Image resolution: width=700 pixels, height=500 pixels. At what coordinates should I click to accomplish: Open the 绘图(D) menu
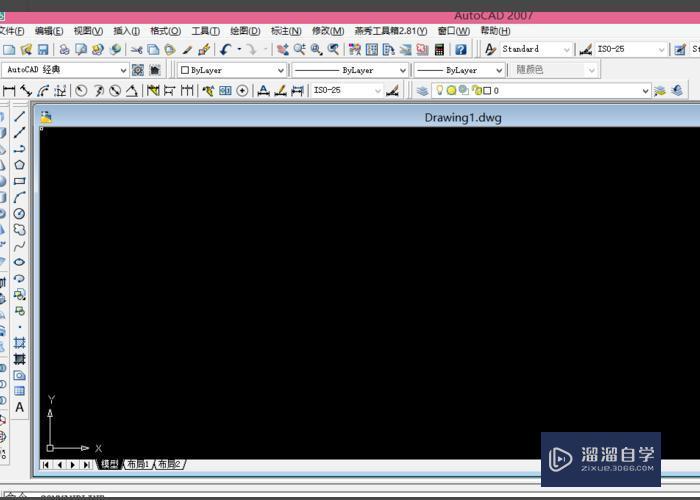(246, 31)
